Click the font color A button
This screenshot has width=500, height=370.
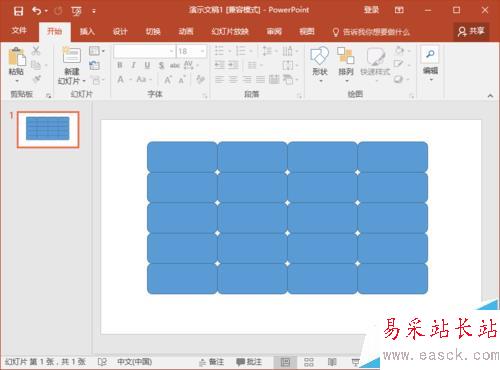coord(121,79)
